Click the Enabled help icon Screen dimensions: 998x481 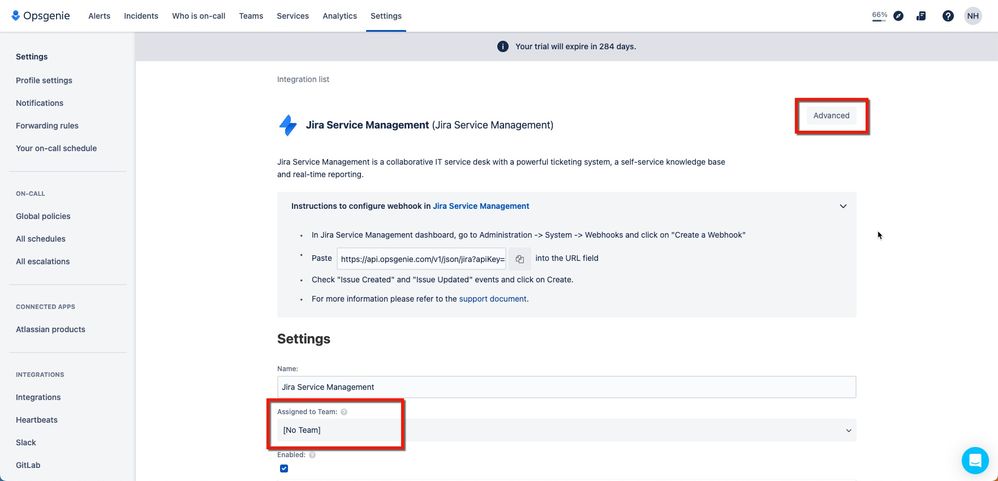pos(312,455)
